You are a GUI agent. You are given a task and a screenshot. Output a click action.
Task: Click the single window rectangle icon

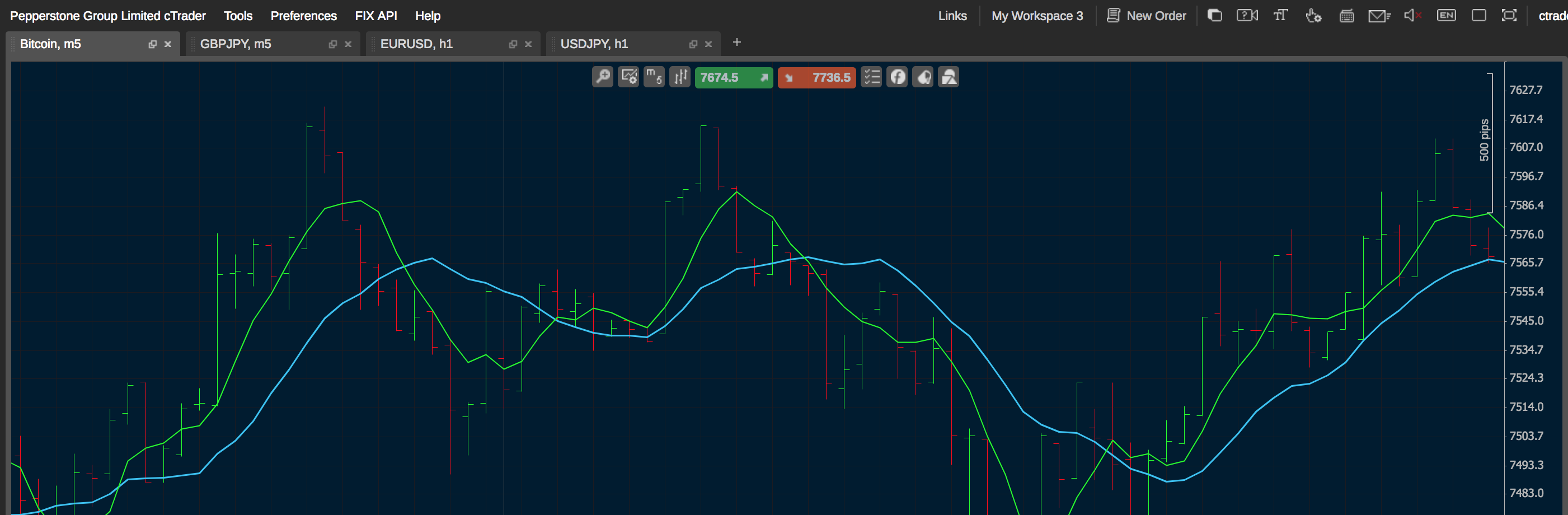coord(1479,15)
